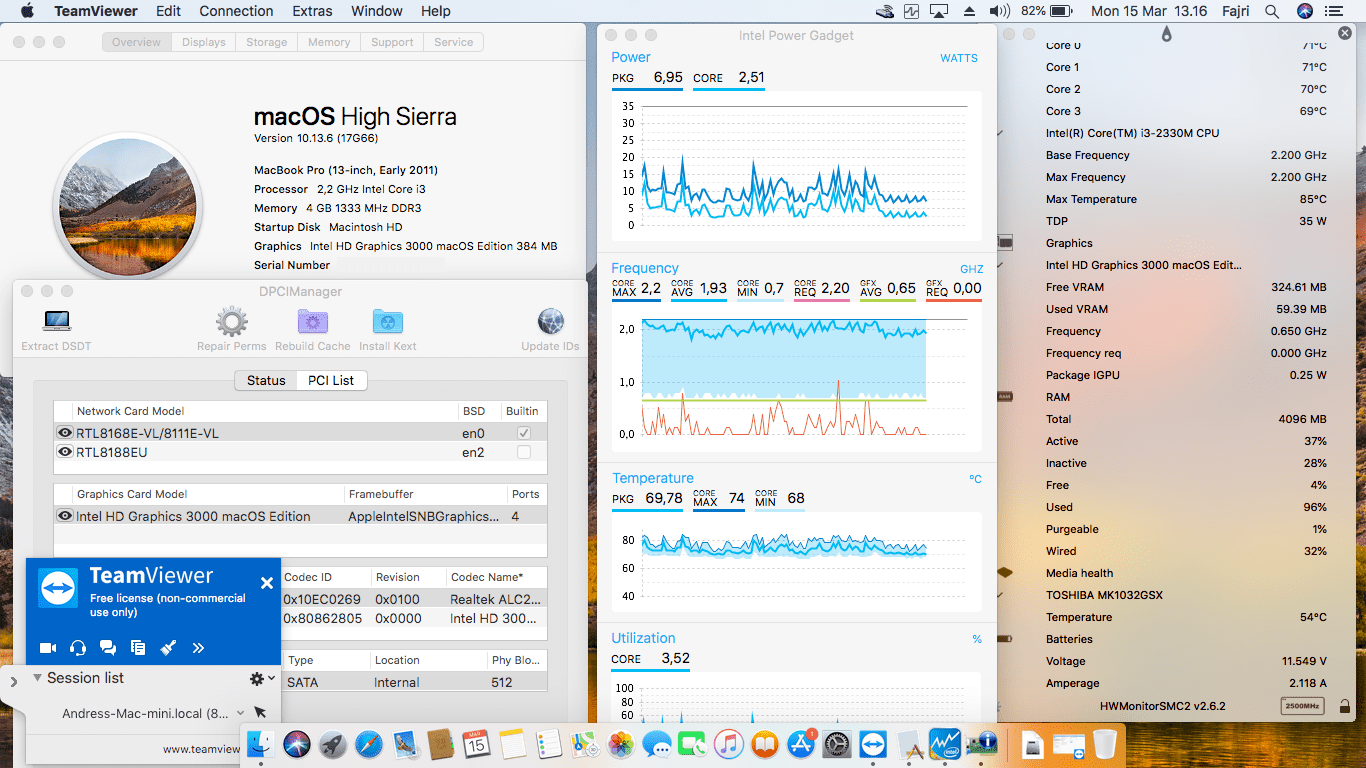Click the TOSHIBA MK1032GSX entry in HWMonitor

pos(1104,595)
